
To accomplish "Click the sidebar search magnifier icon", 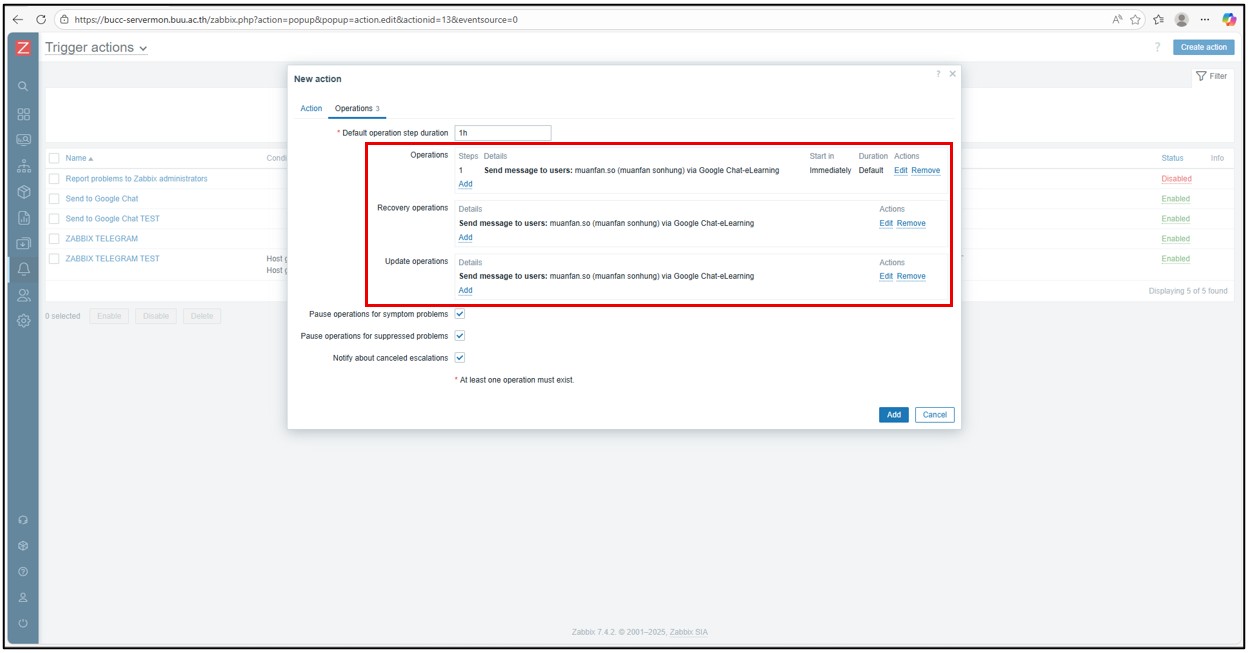I will point(24,87).
